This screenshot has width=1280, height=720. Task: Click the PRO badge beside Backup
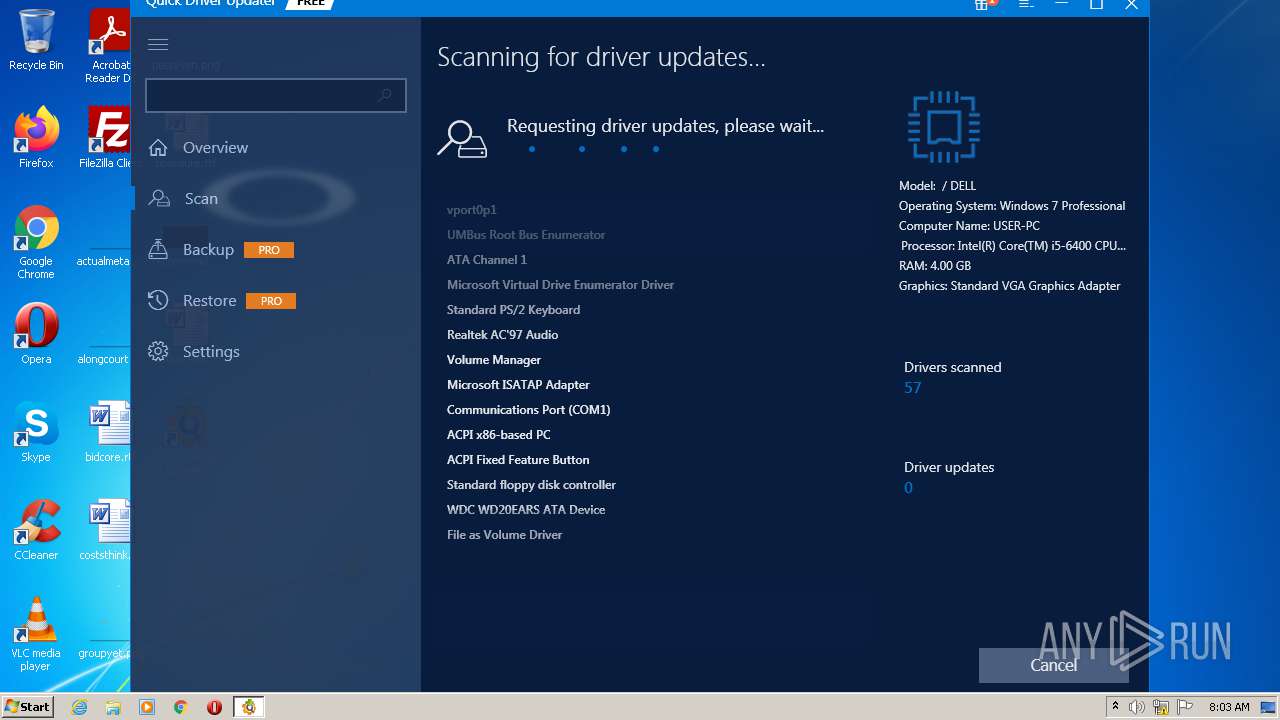click(x=269, y=250)
